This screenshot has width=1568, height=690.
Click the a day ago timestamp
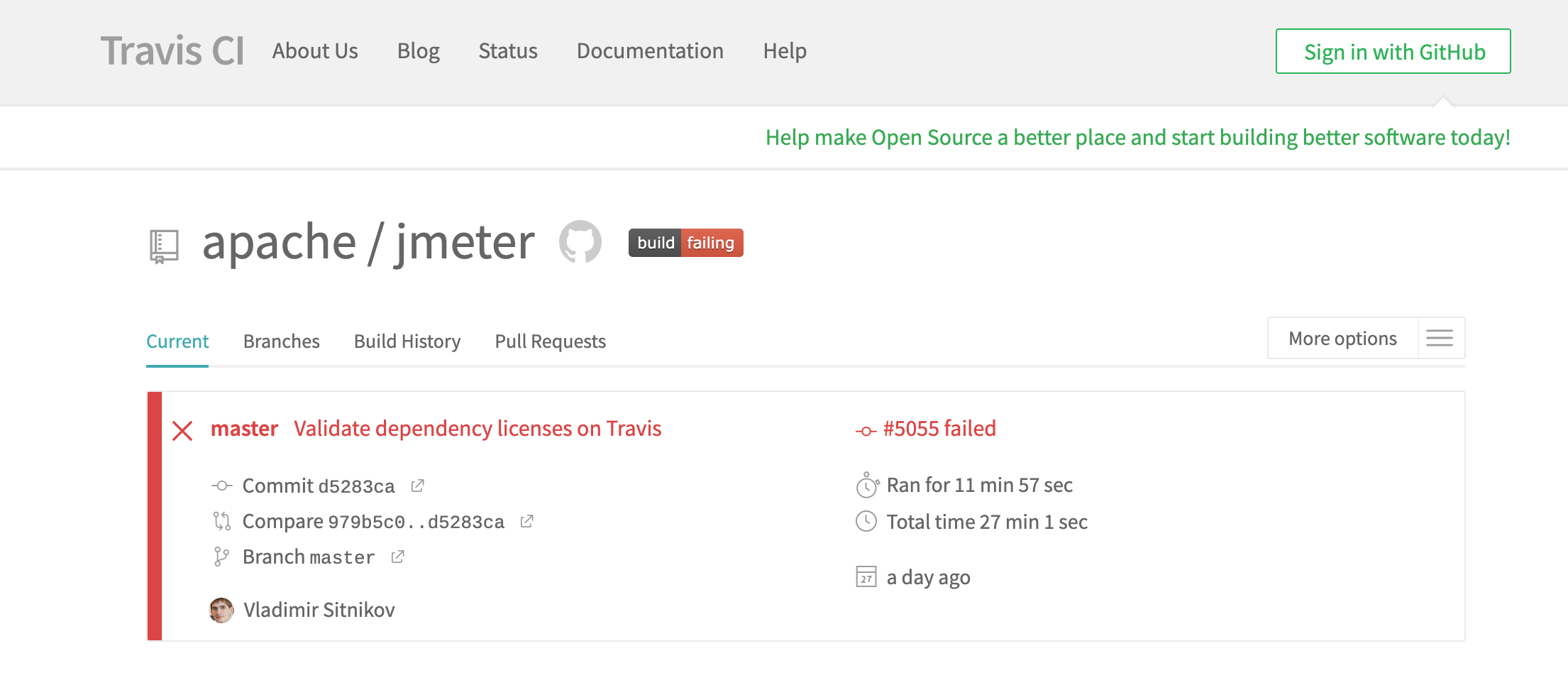pos(928,578)
